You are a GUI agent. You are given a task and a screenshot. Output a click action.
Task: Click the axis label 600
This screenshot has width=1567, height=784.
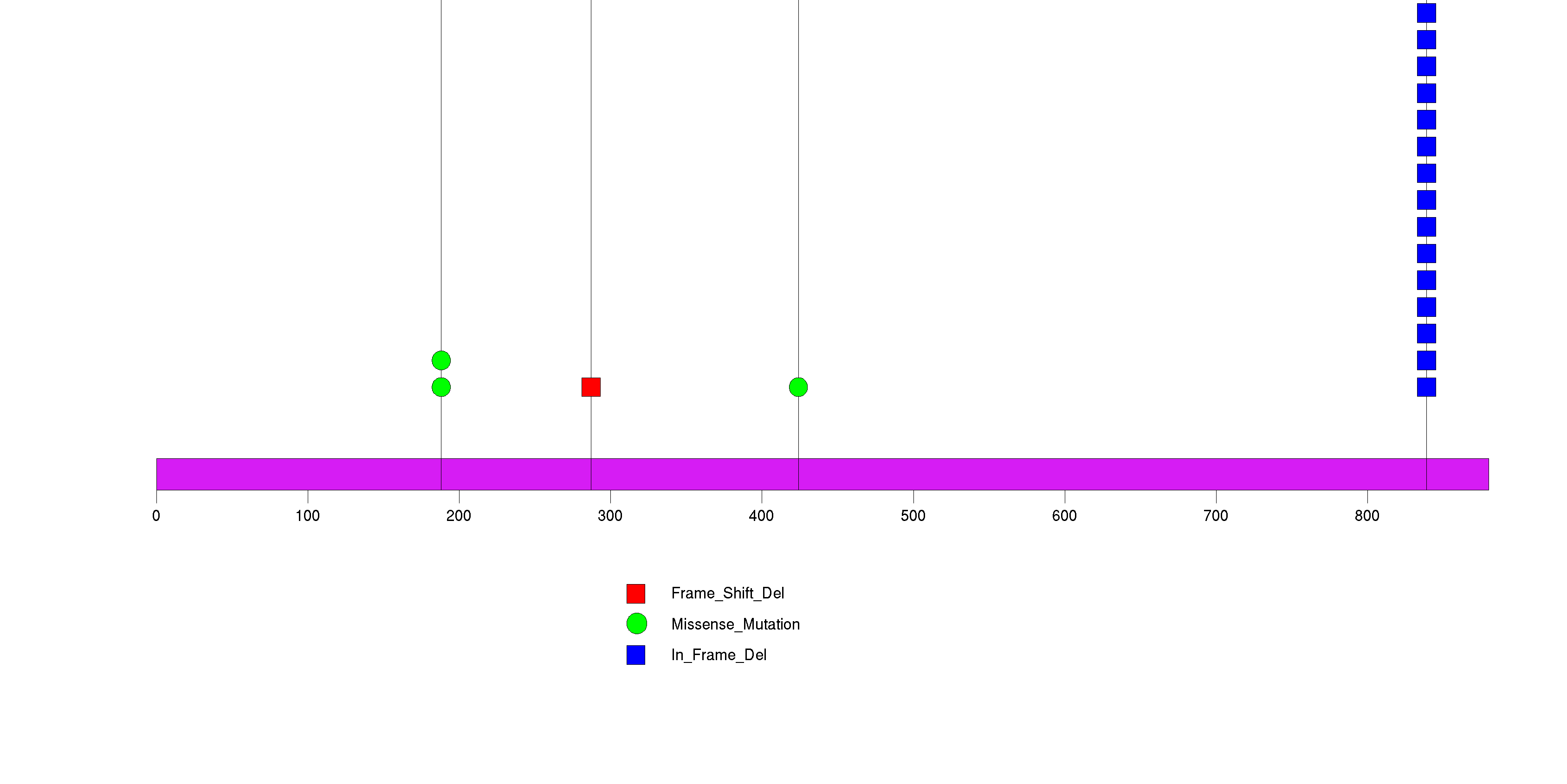point(1064,516)
